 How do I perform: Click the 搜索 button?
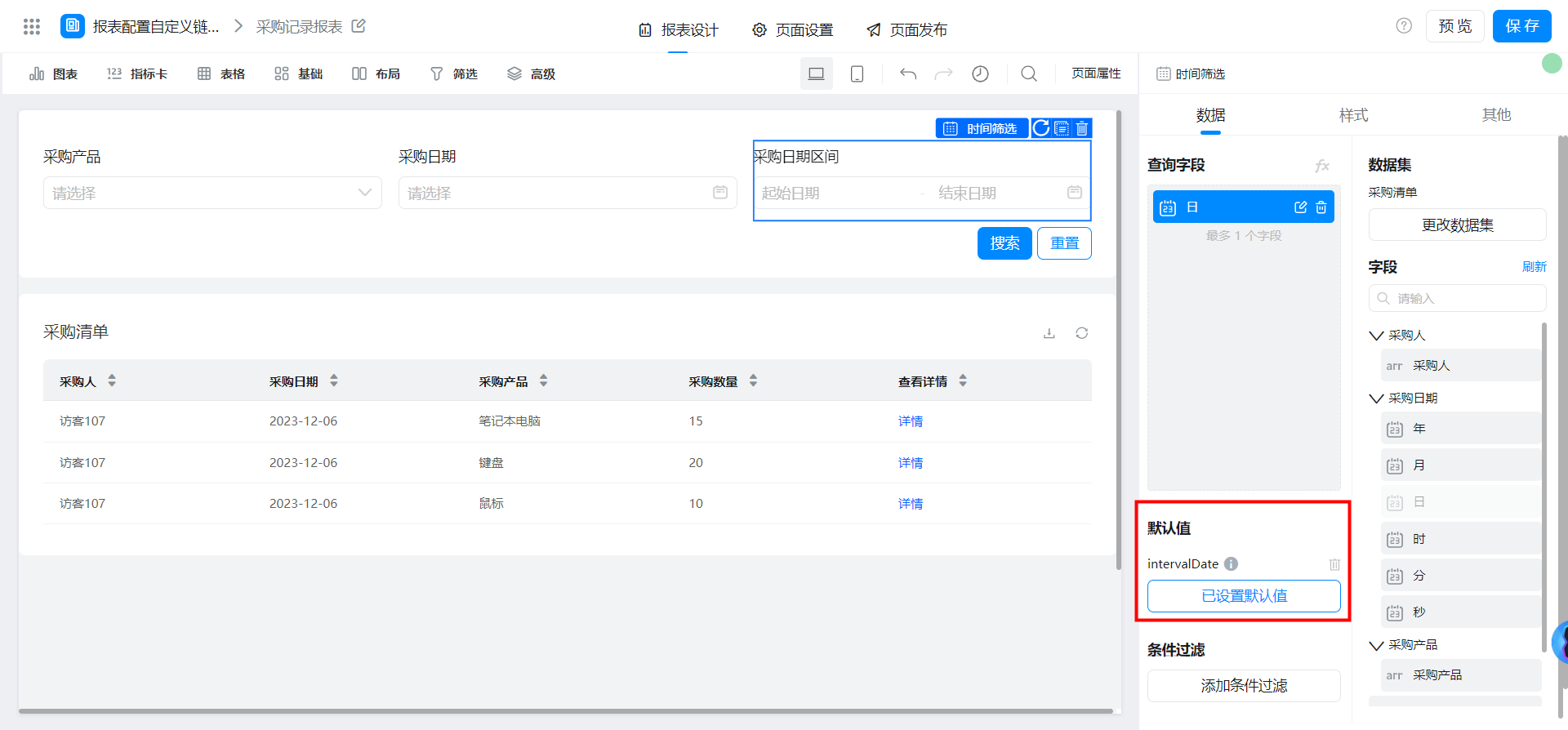(x=1004, y=243)
